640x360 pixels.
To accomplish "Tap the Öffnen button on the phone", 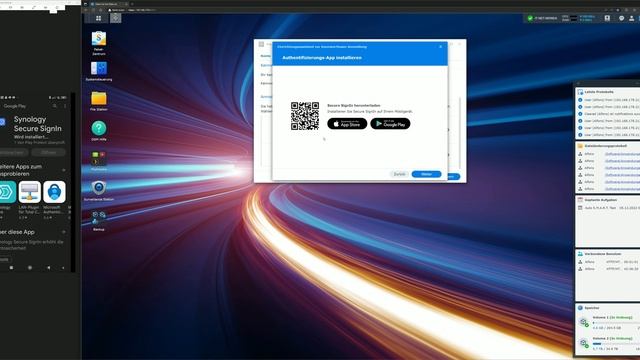I will (x=49, y=152).
